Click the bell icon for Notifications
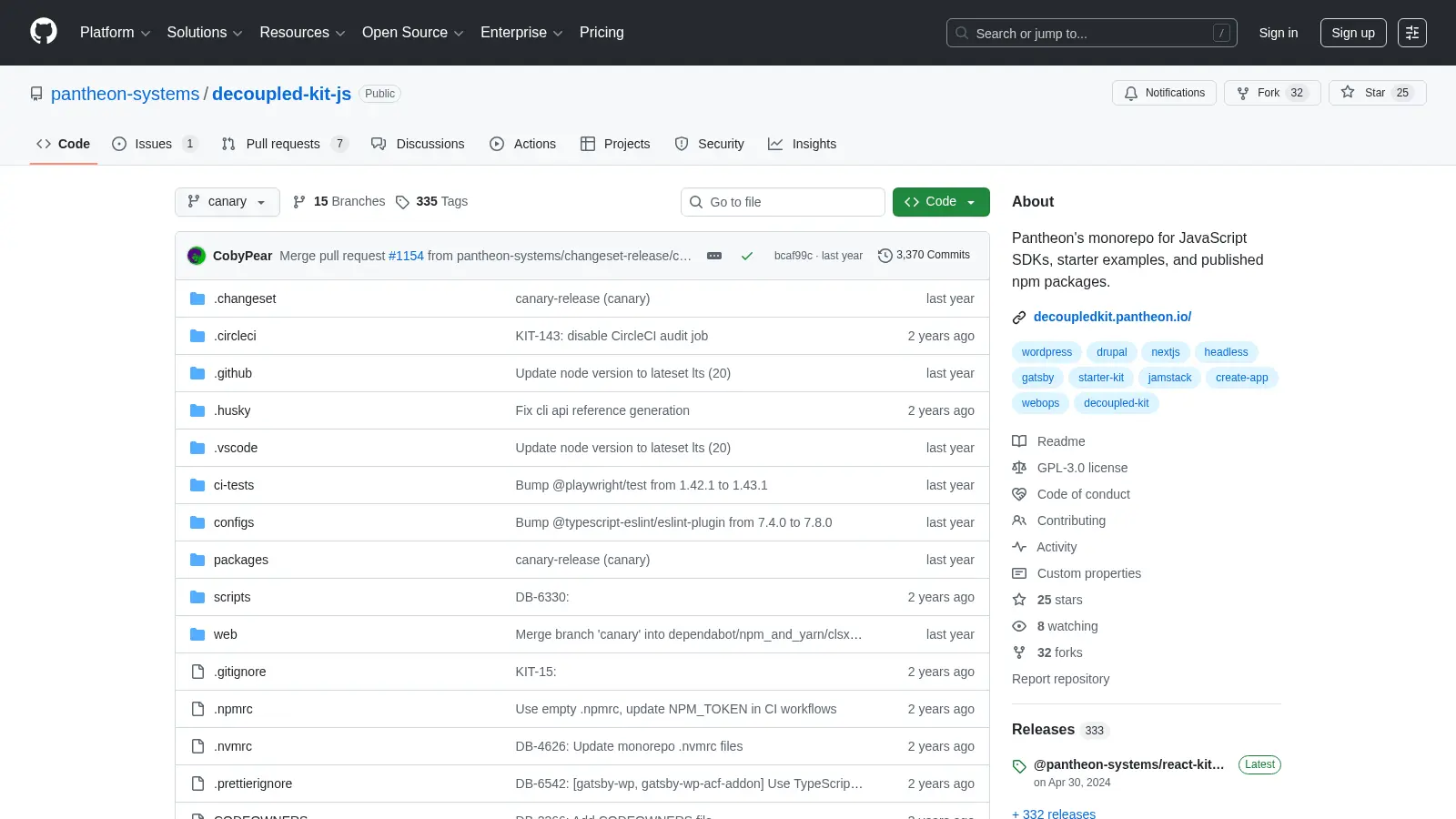The width and height of the screenshot is (1456, 819). pos(1131,93)
